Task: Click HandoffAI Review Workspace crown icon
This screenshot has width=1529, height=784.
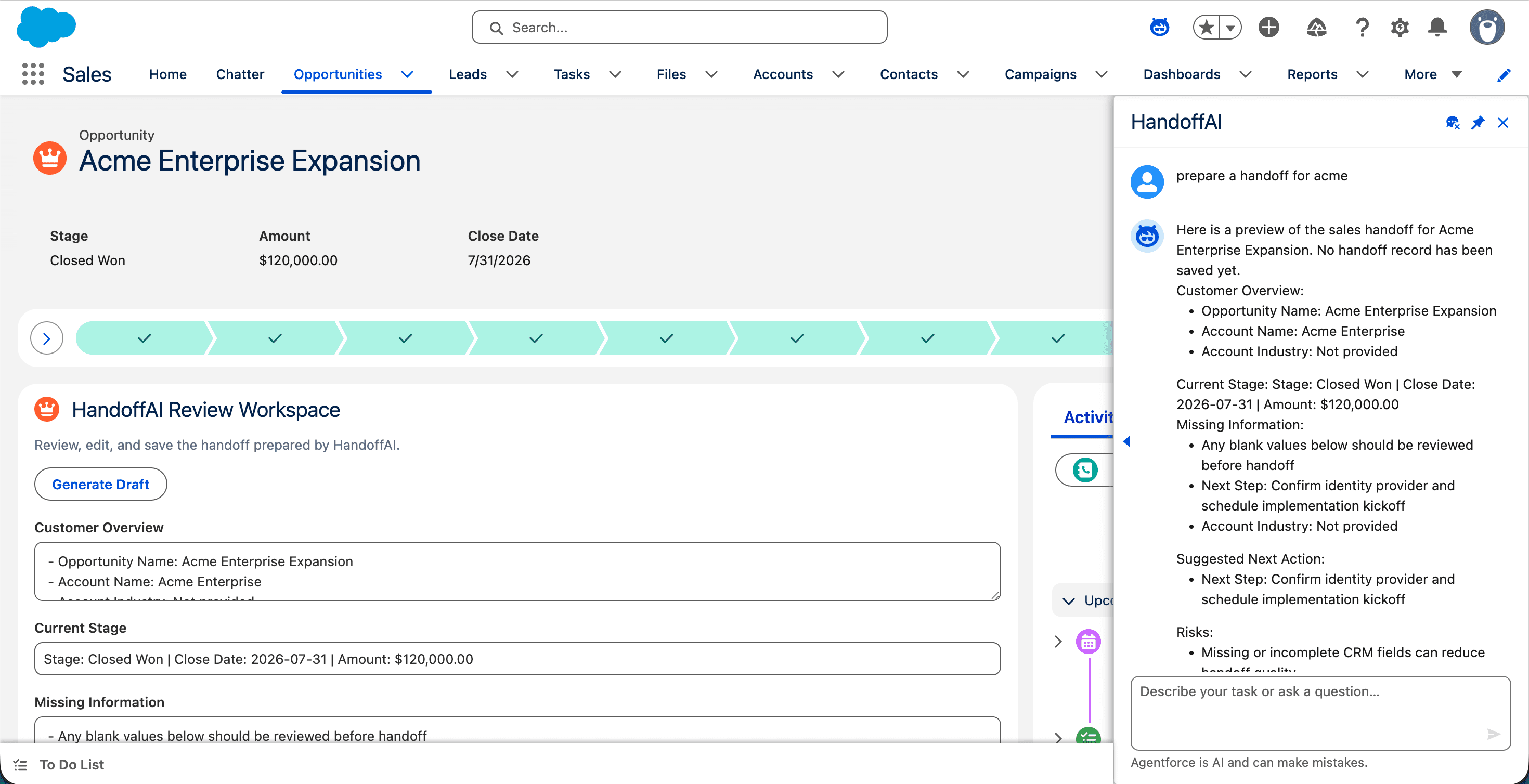Action: pyautogui.click(x=47, y=410)
